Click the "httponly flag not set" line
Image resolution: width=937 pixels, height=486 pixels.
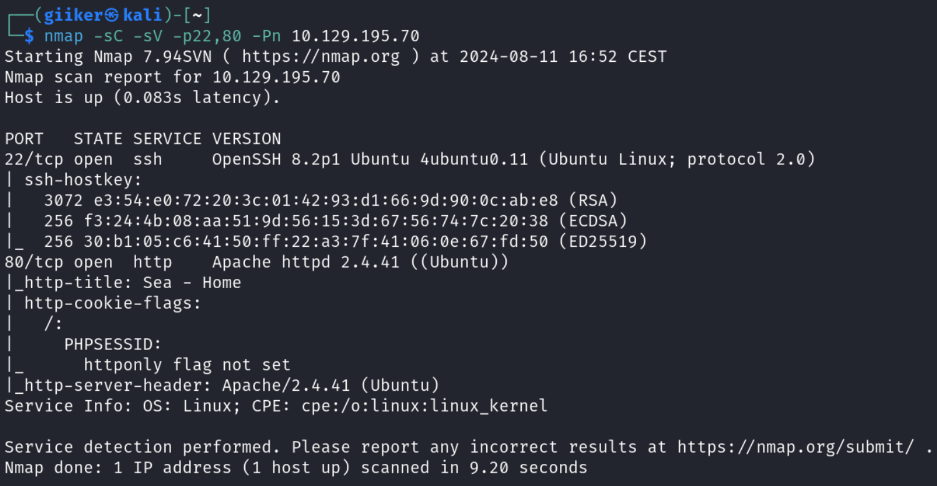coord(187,365)
